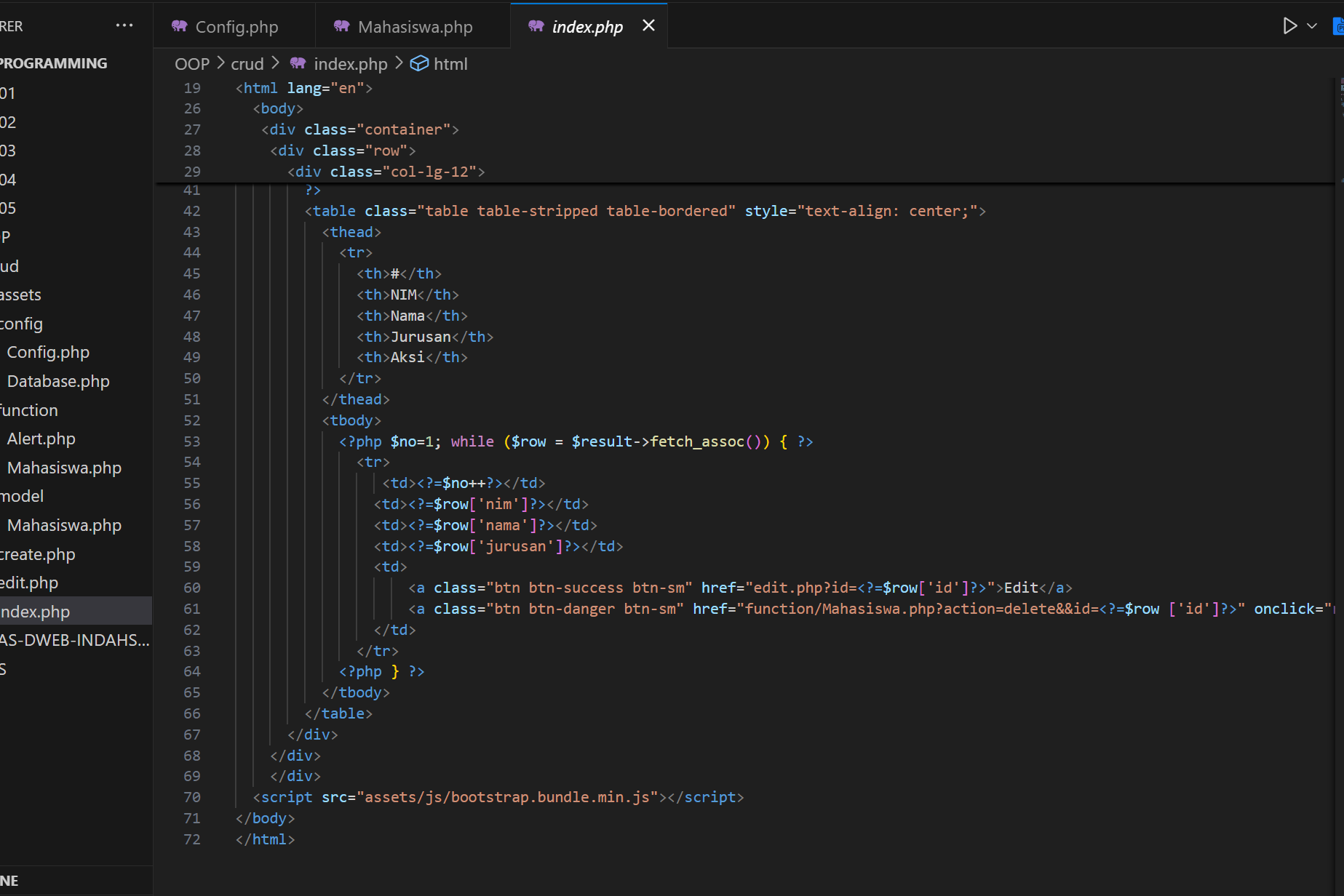Open Alert.php from the file tree
This screenshot has height=896, width=1344.
coord(41,439)
